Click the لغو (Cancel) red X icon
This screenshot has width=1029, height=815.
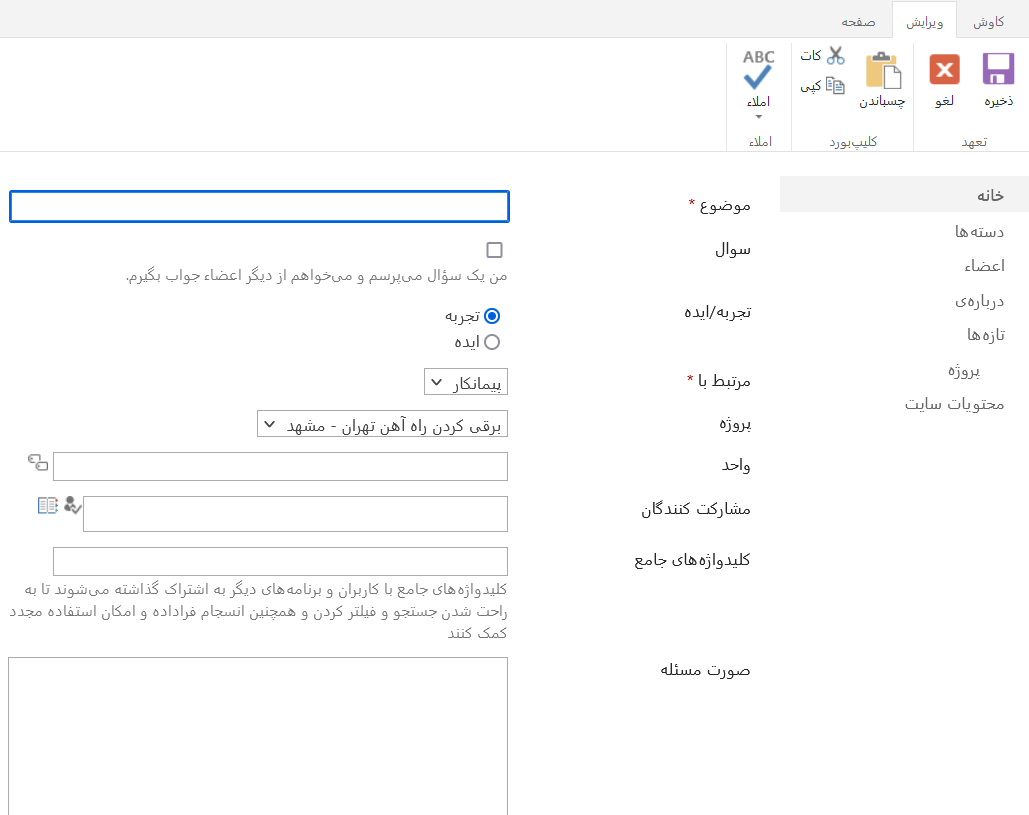click(x=944, y=70)
